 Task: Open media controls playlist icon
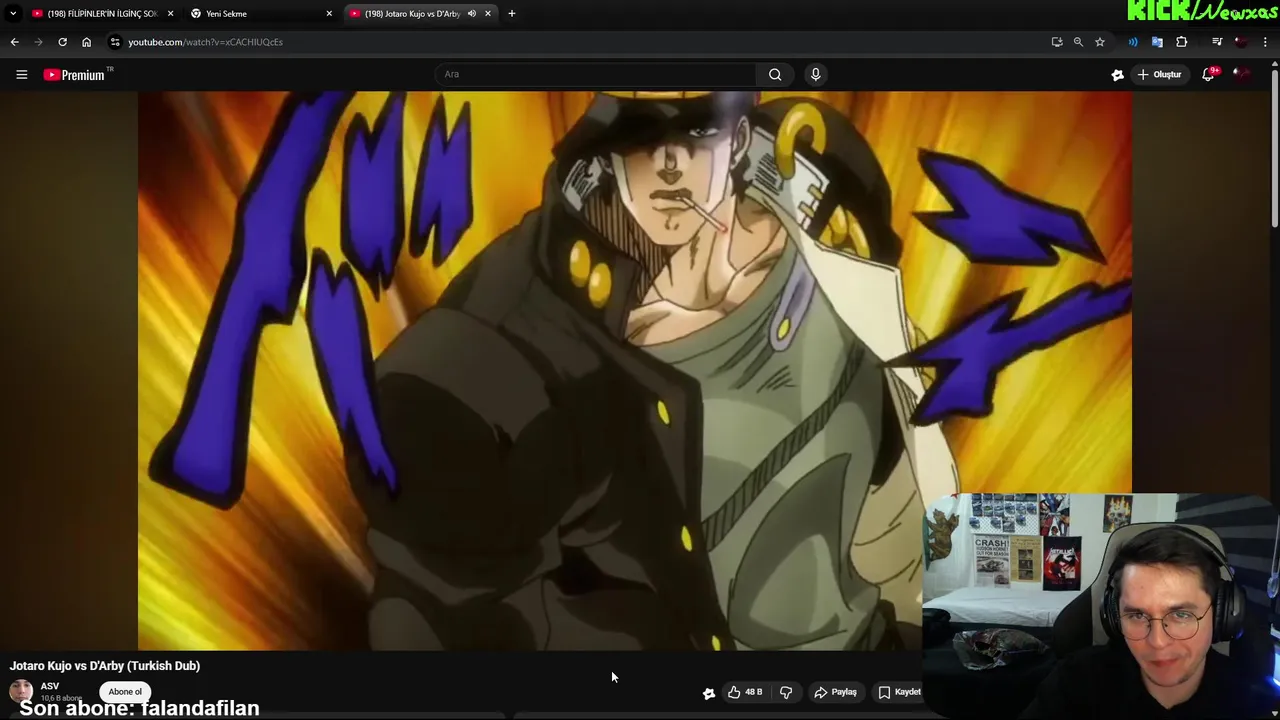[1217, 42]
